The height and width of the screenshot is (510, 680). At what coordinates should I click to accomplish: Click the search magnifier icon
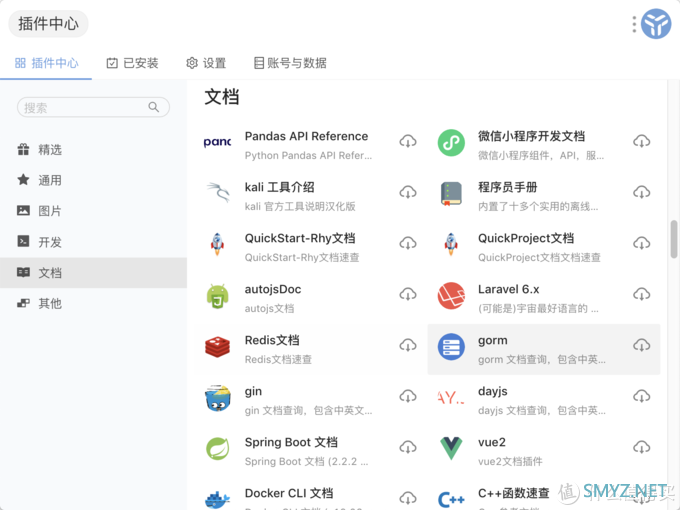click(154, 107)
